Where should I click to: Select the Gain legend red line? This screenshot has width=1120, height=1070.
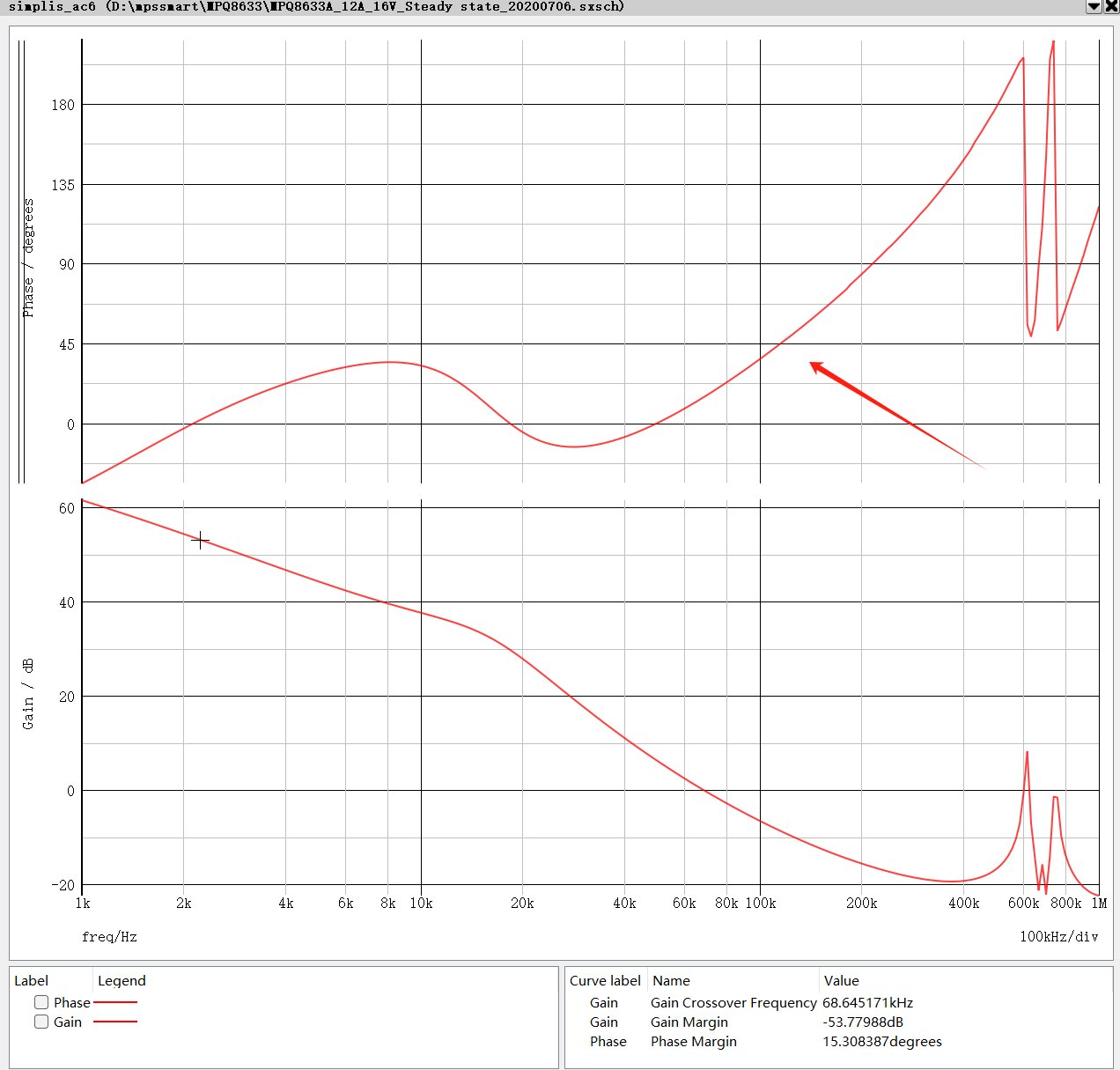tap(115, 1022)
